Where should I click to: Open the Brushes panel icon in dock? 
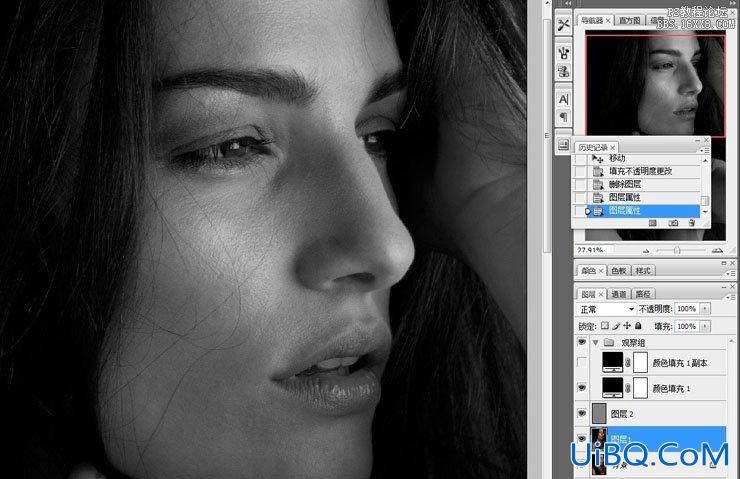point(563,53)
